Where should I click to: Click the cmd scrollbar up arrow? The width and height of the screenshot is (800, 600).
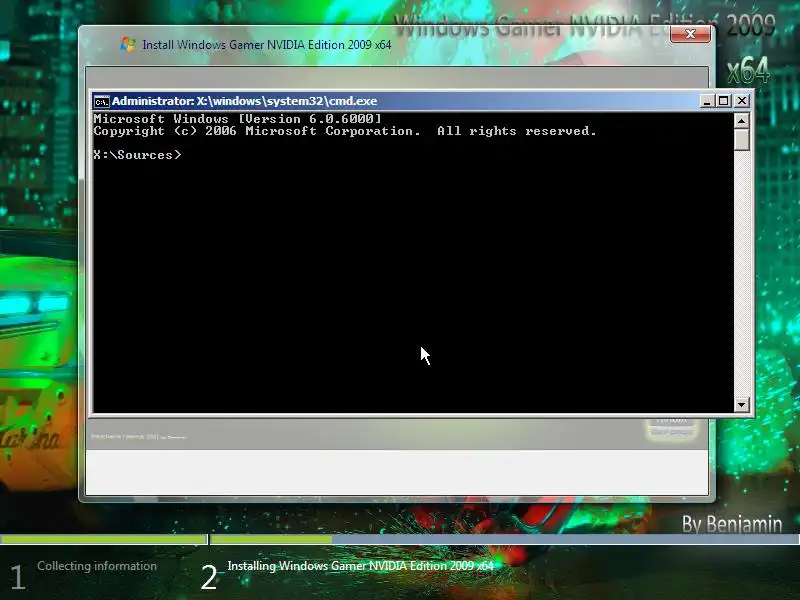coord(741,121)
